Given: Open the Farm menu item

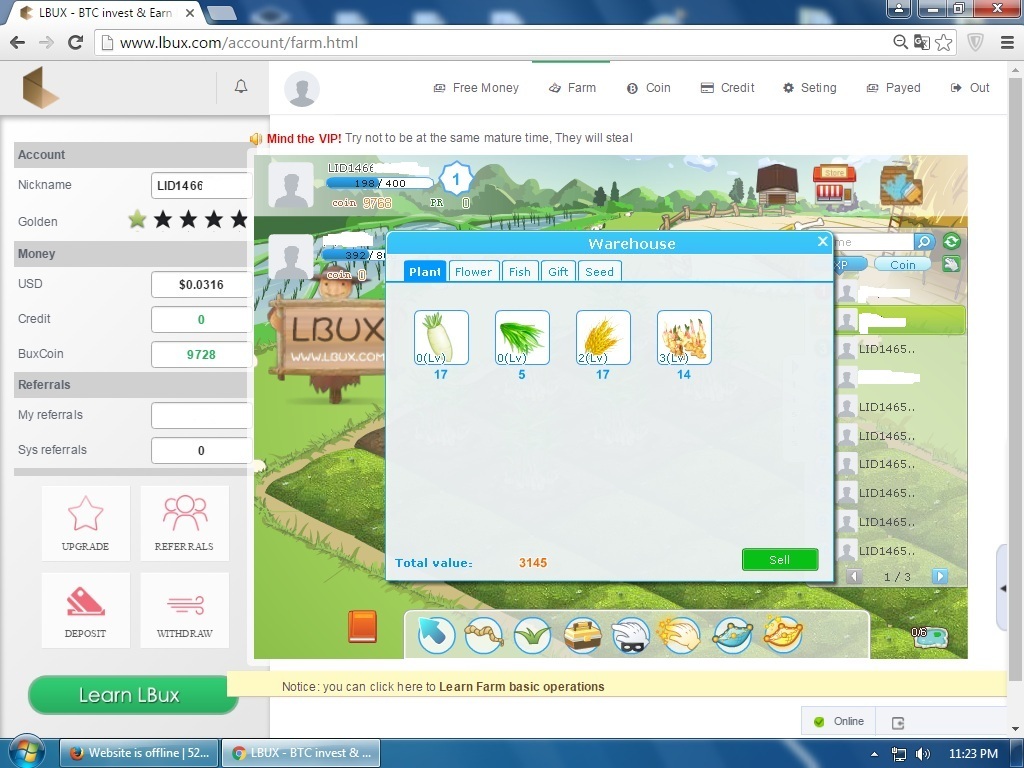Looking at the screenshot, I should click(572, 88).
